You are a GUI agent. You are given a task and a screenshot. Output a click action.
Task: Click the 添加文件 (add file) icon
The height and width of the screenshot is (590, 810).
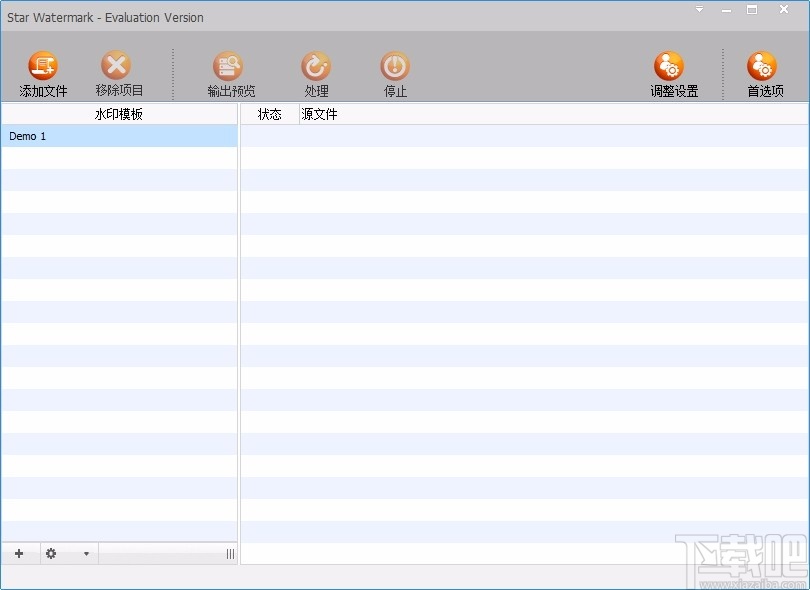click(x=43, y=65)
